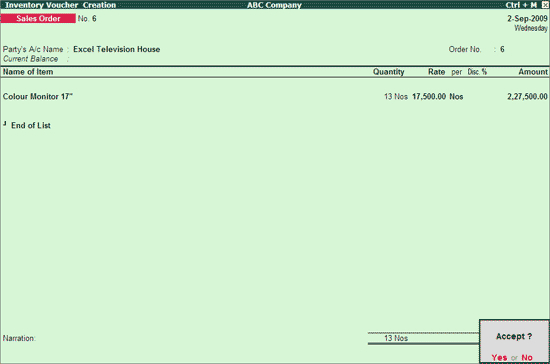Click the 2,27,500.00 amount cell

(527, 96)
